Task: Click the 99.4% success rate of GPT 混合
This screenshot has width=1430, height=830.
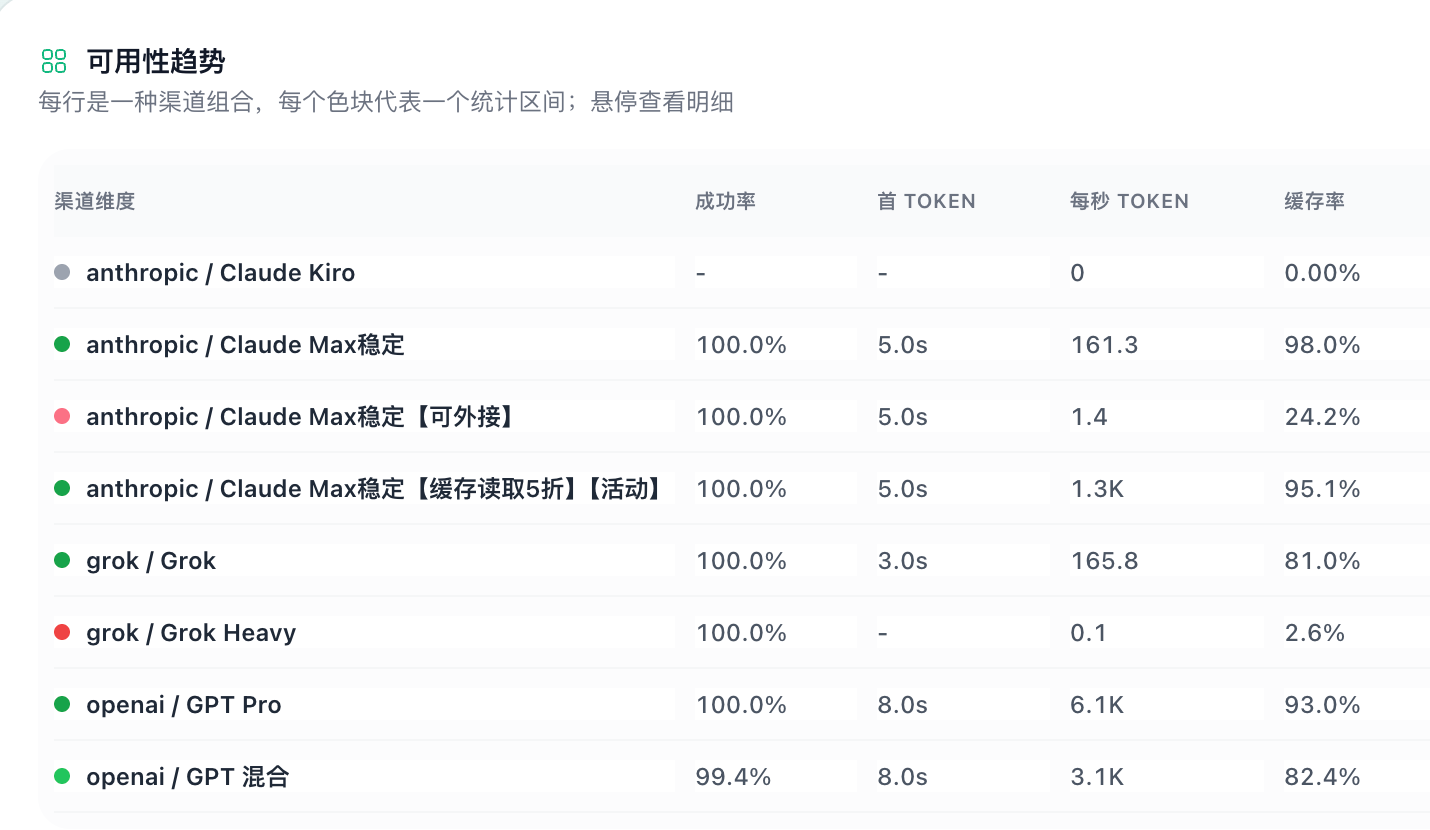Action: [734, 777]
